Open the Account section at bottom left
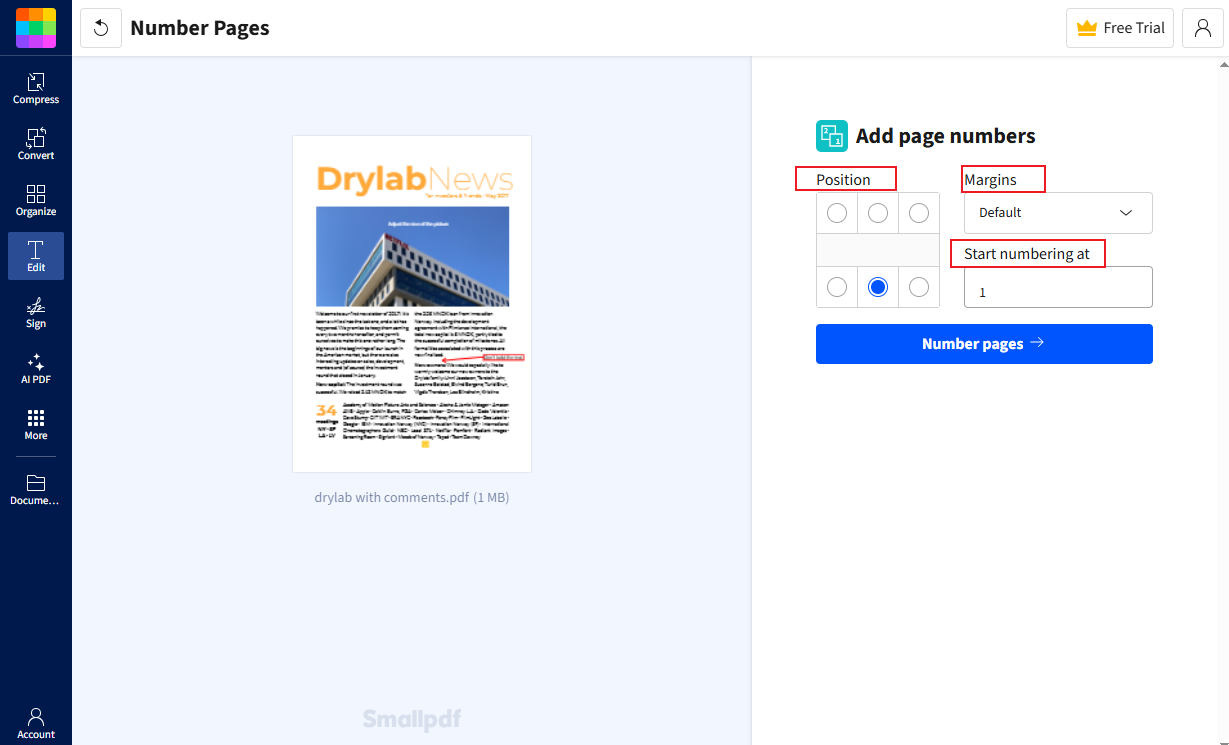Screen dimensions: 1229x745 coord(36,720)
